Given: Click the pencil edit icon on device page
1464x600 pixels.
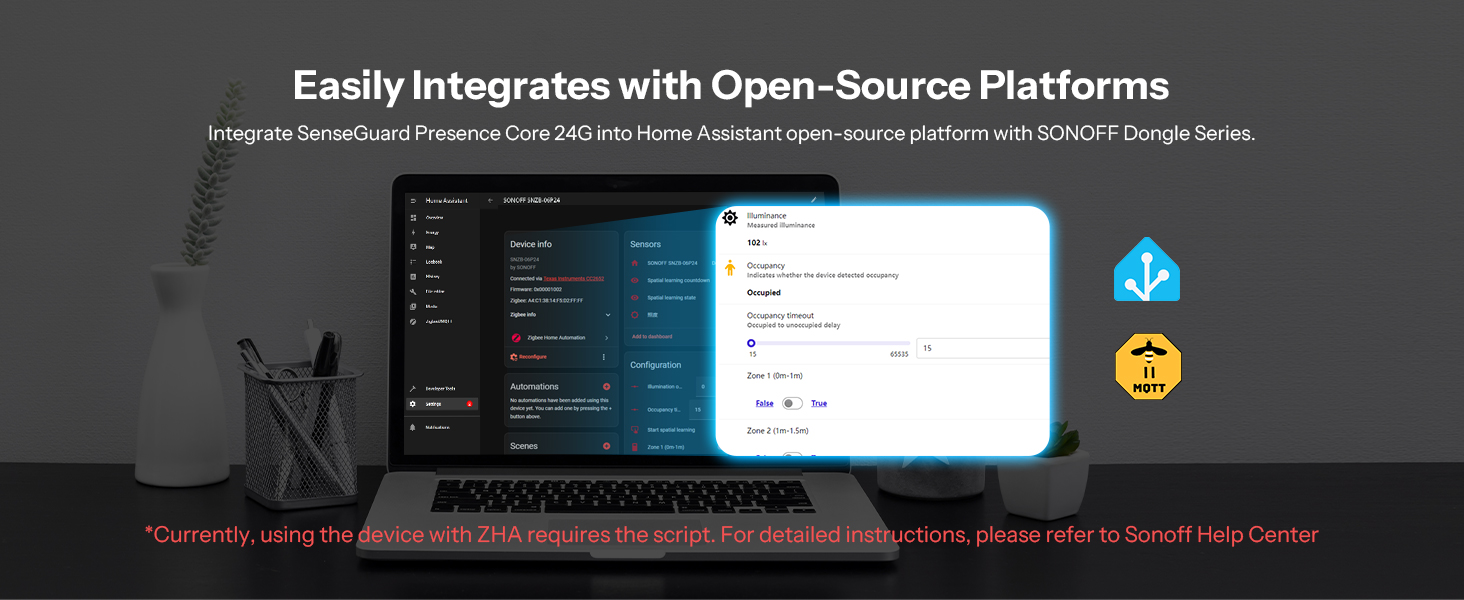Looking at the screenshot, I should pyautogui.click(x=813, y=200).
